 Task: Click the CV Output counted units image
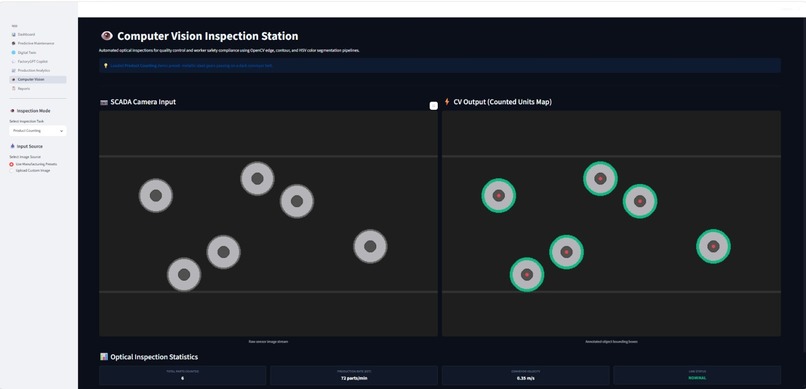(611, 224)
